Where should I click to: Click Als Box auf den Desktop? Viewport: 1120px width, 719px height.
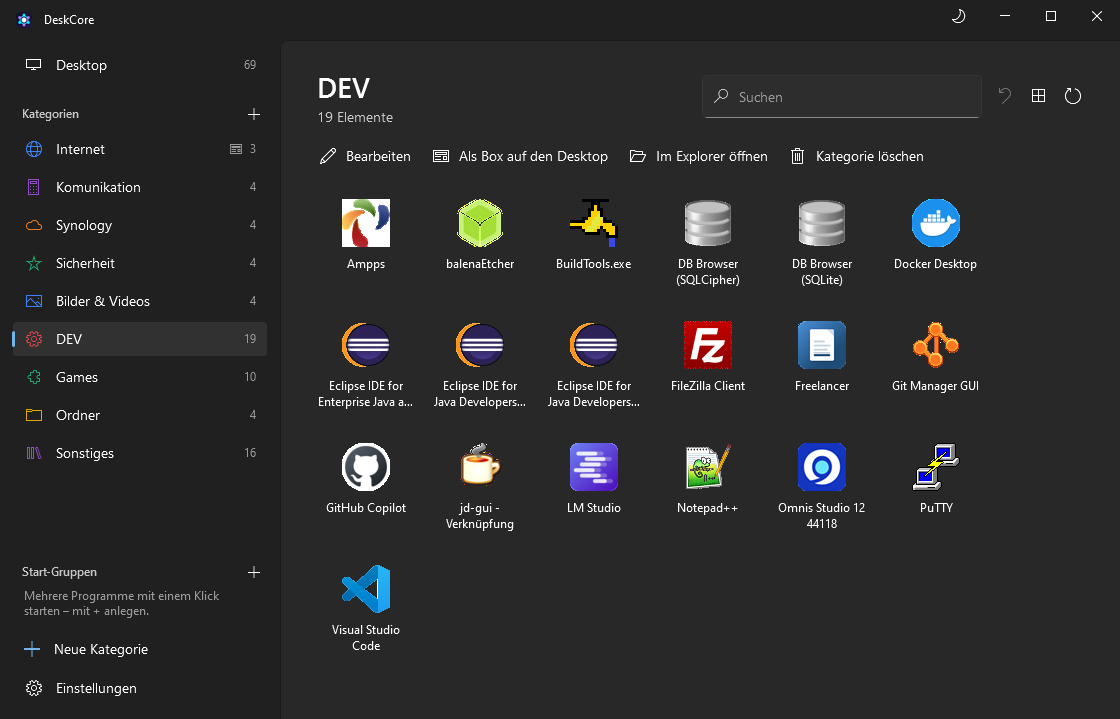(x=521, y=156)
